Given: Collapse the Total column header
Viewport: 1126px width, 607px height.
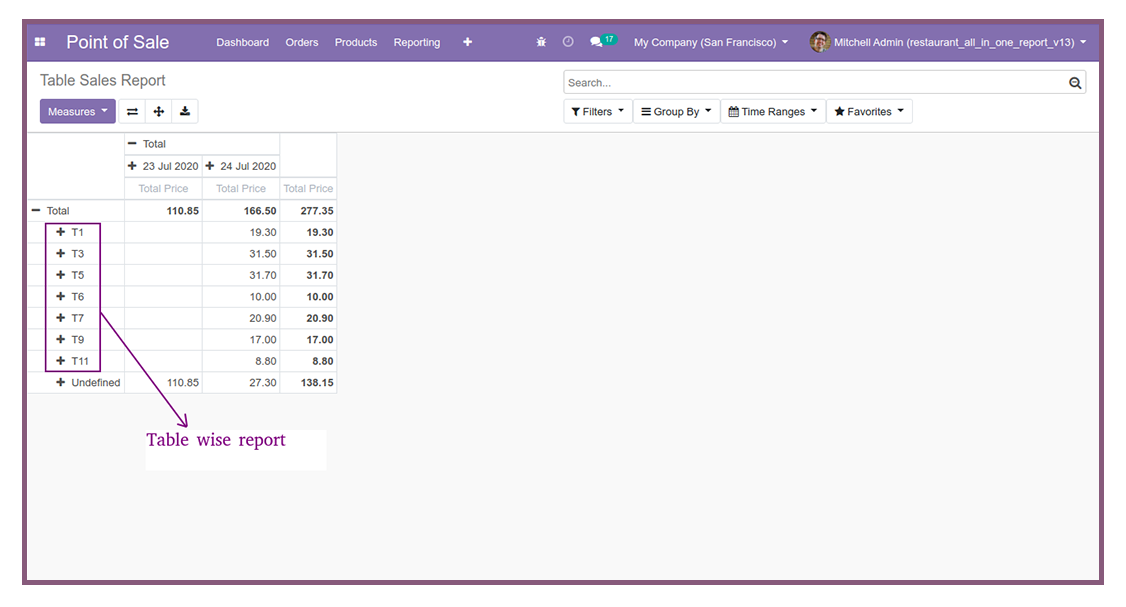Looking at the screenshot, I should pos(202,144).
